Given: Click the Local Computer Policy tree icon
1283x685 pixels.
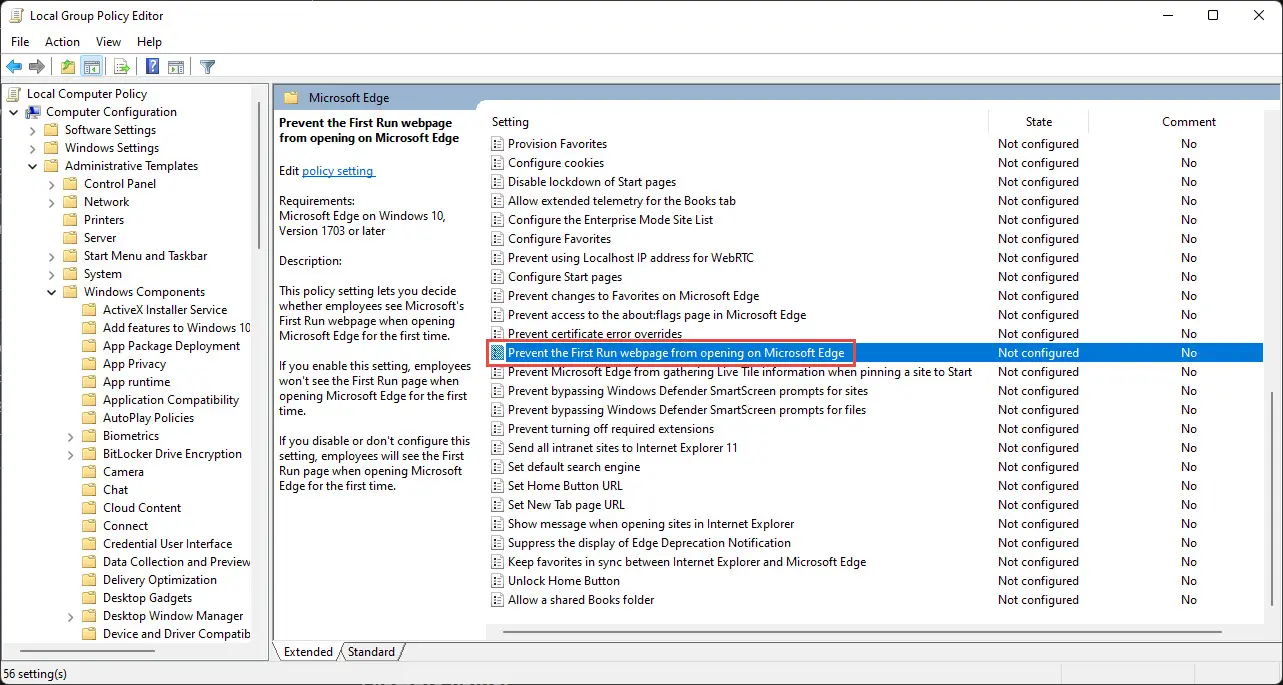Looking at the screenshot, I should 14,94.
